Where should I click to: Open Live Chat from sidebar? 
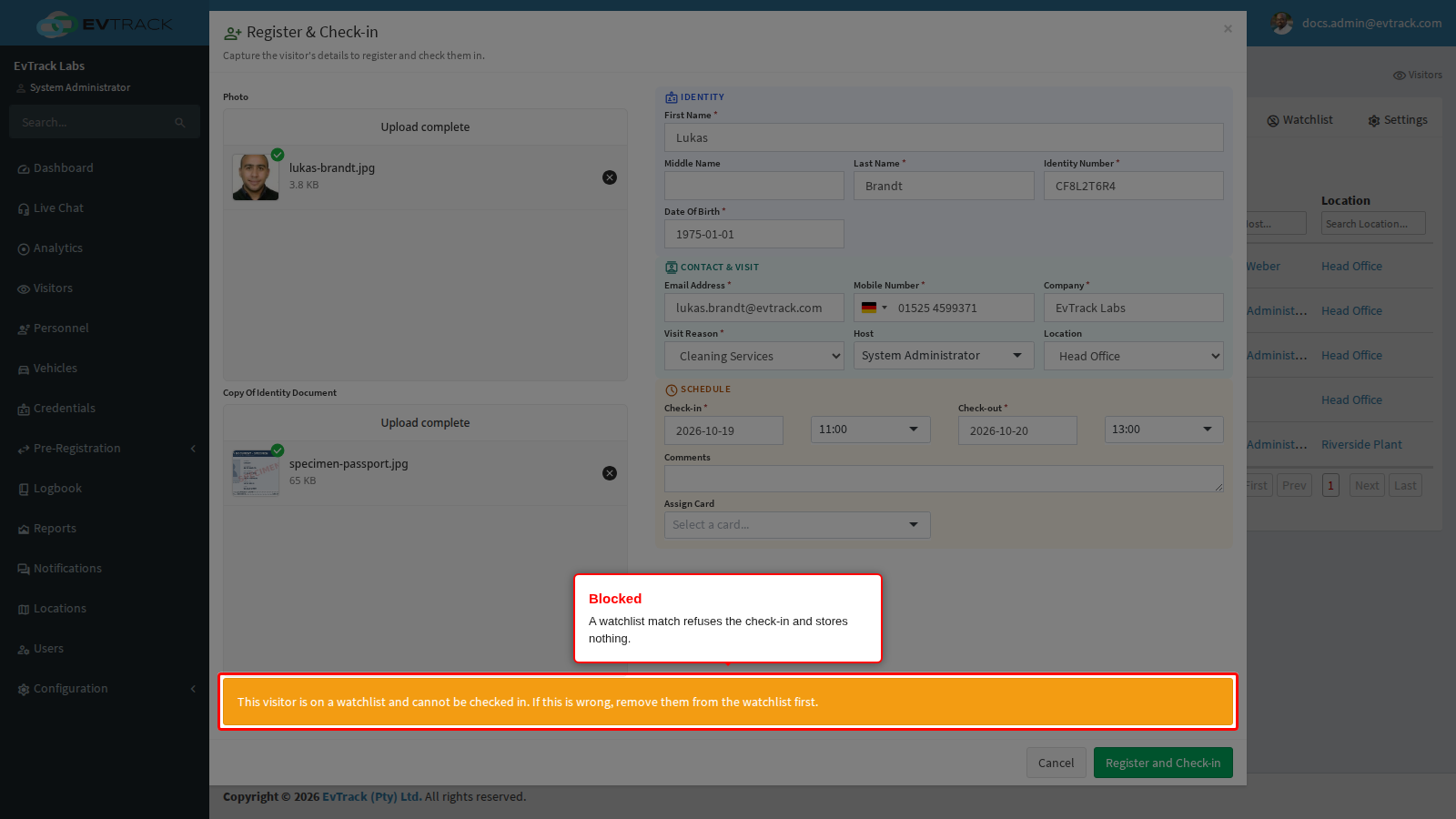pos(58,208)
